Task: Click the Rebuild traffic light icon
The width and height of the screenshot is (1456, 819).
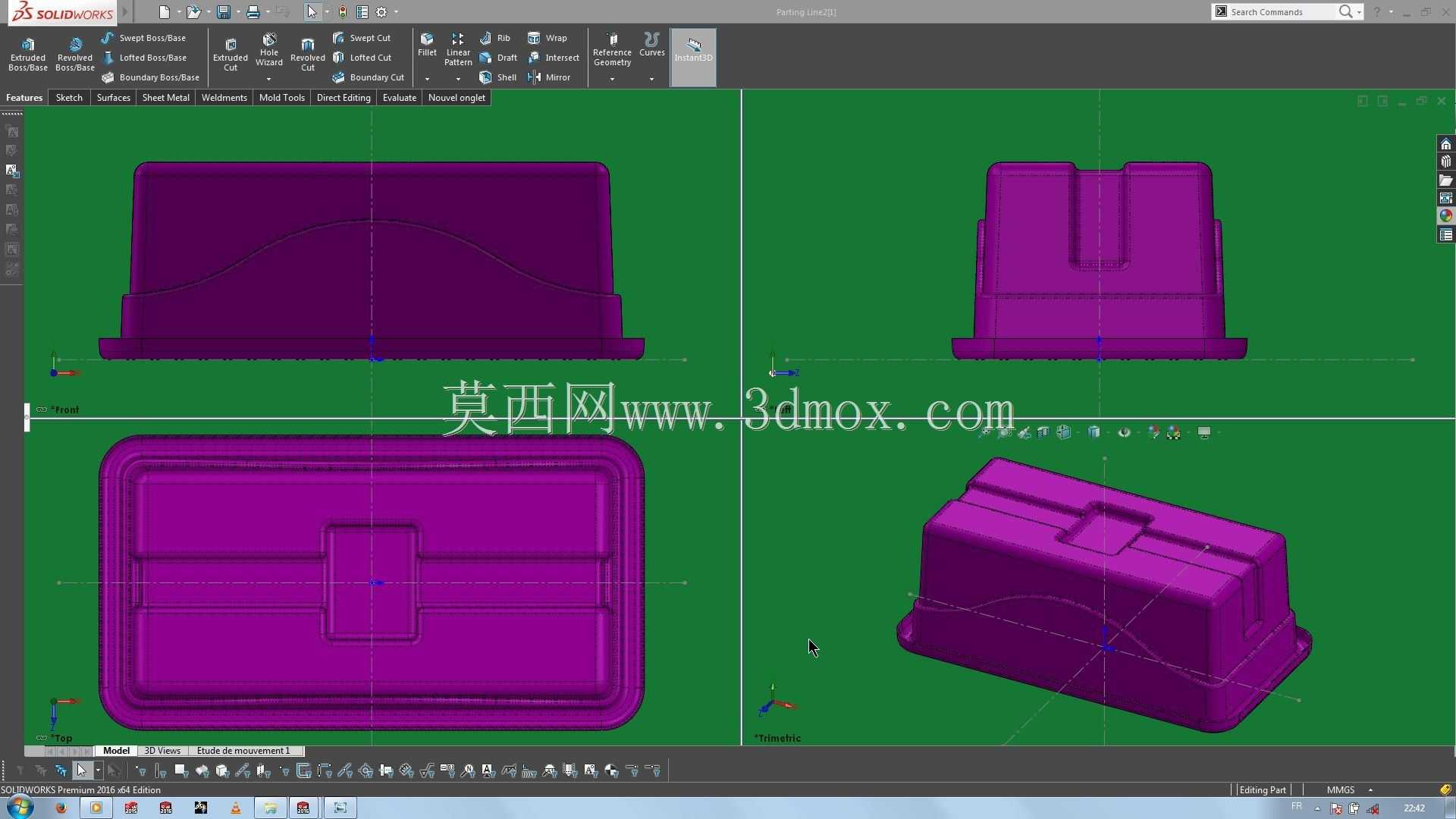Action: [343, 12]
